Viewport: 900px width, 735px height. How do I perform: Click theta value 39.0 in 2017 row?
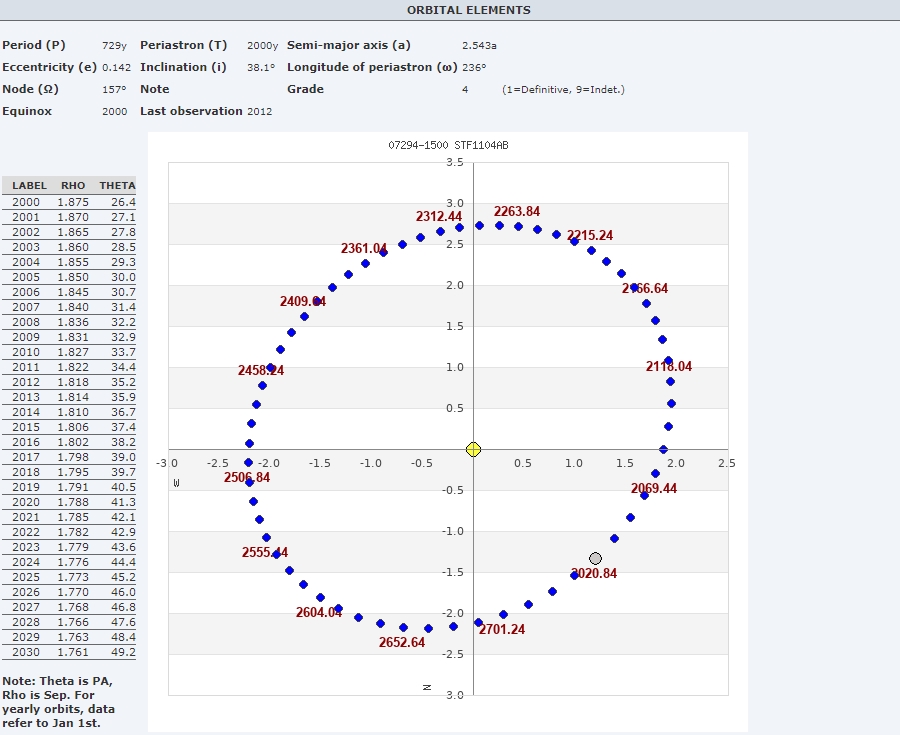click(123, 457)
